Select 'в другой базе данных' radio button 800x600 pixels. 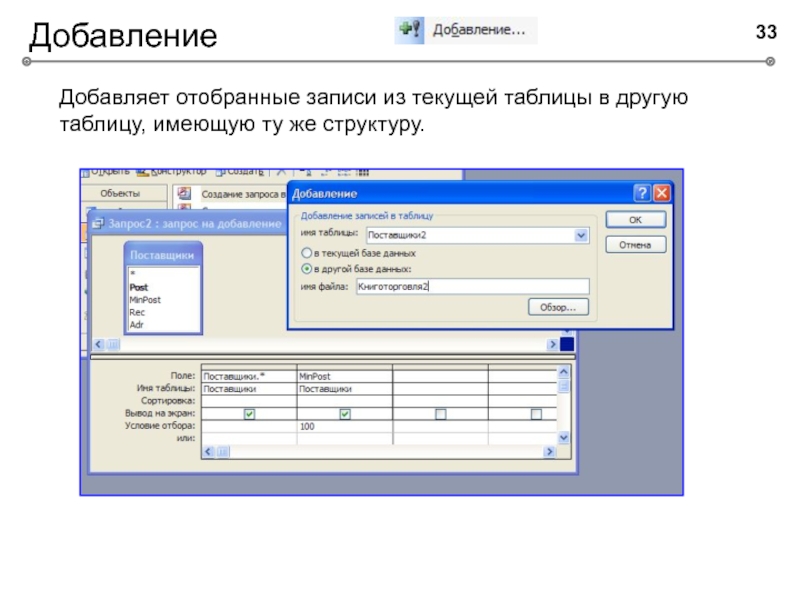point(307,268)
